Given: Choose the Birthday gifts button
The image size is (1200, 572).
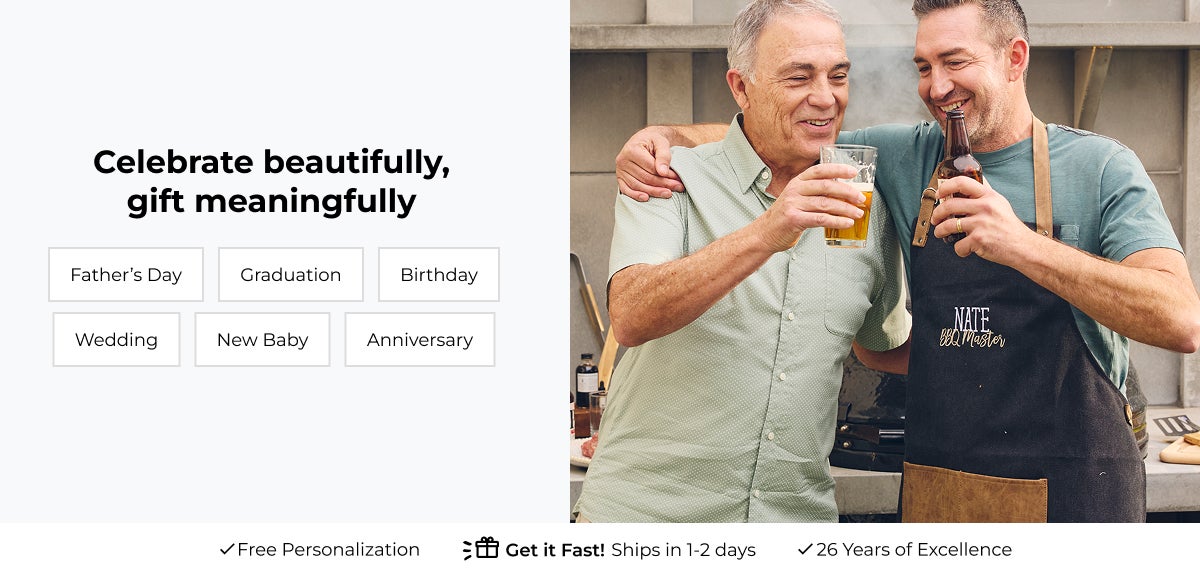Looking at the screenshot, I should (439, 275).
